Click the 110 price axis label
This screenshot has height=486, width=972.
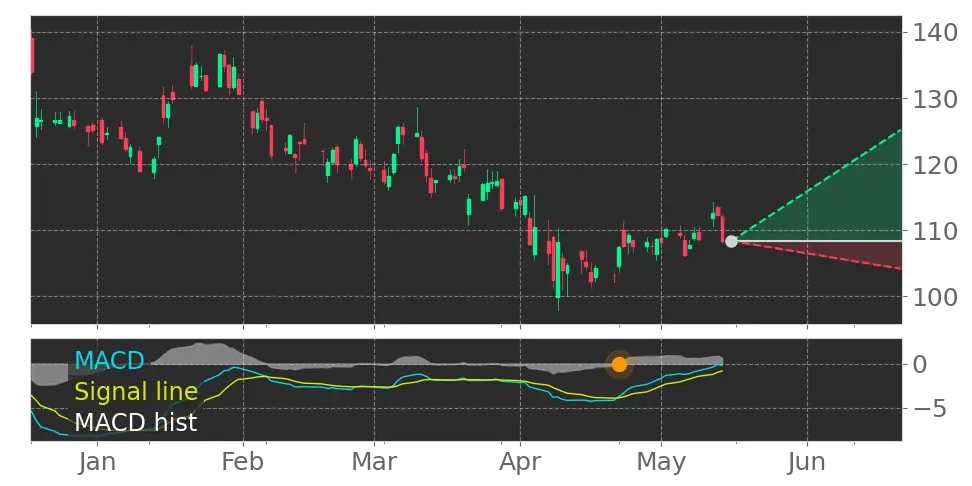(935, 231)
